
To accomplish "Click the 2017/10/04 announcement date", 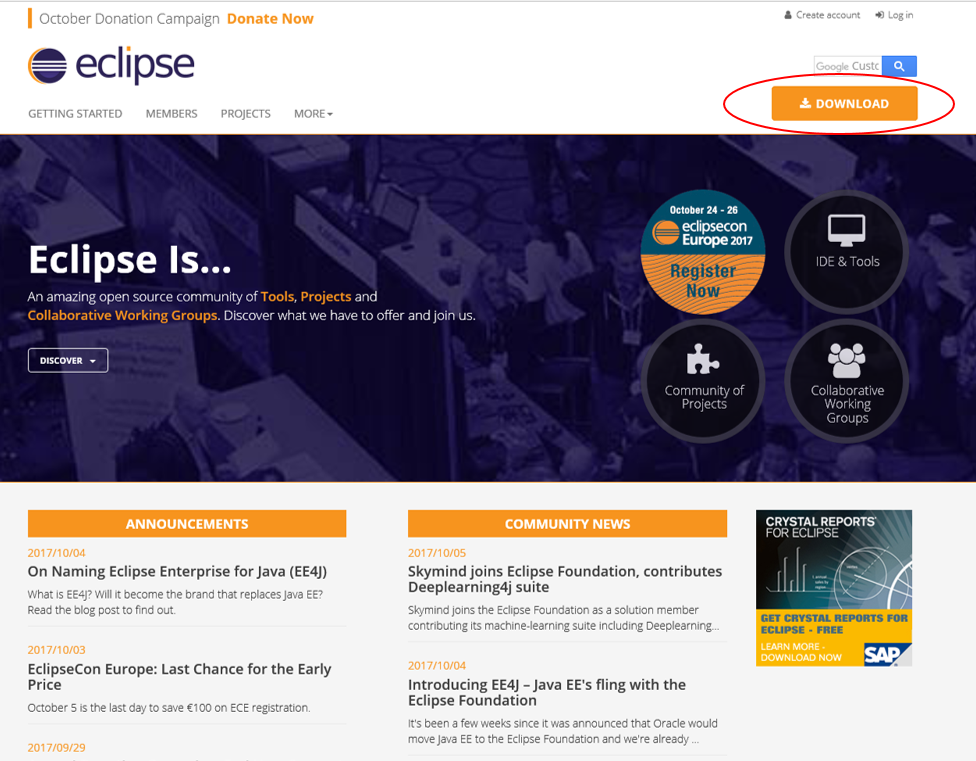I will 57,553.
